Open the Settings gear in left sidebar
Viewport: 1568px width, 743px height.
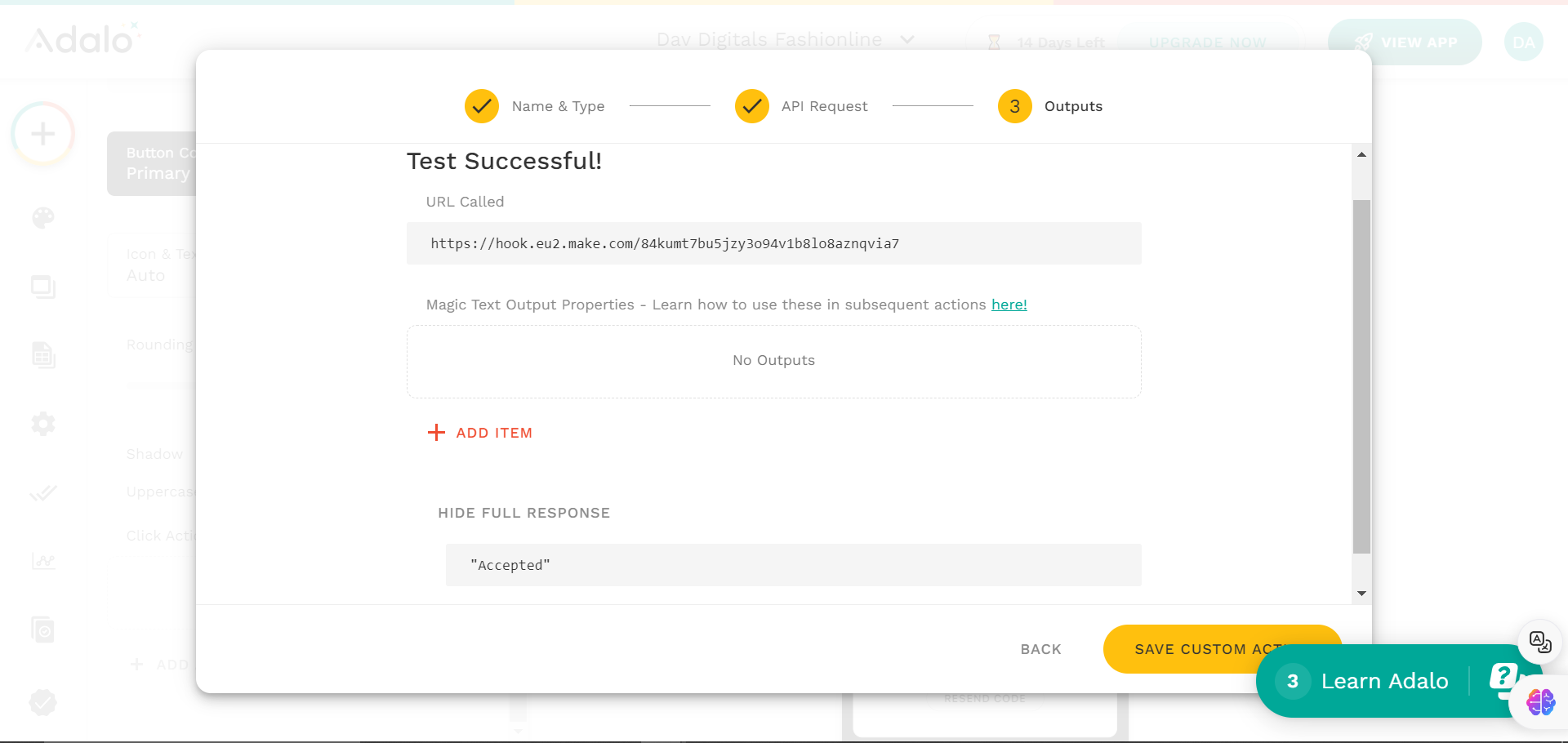43,424
